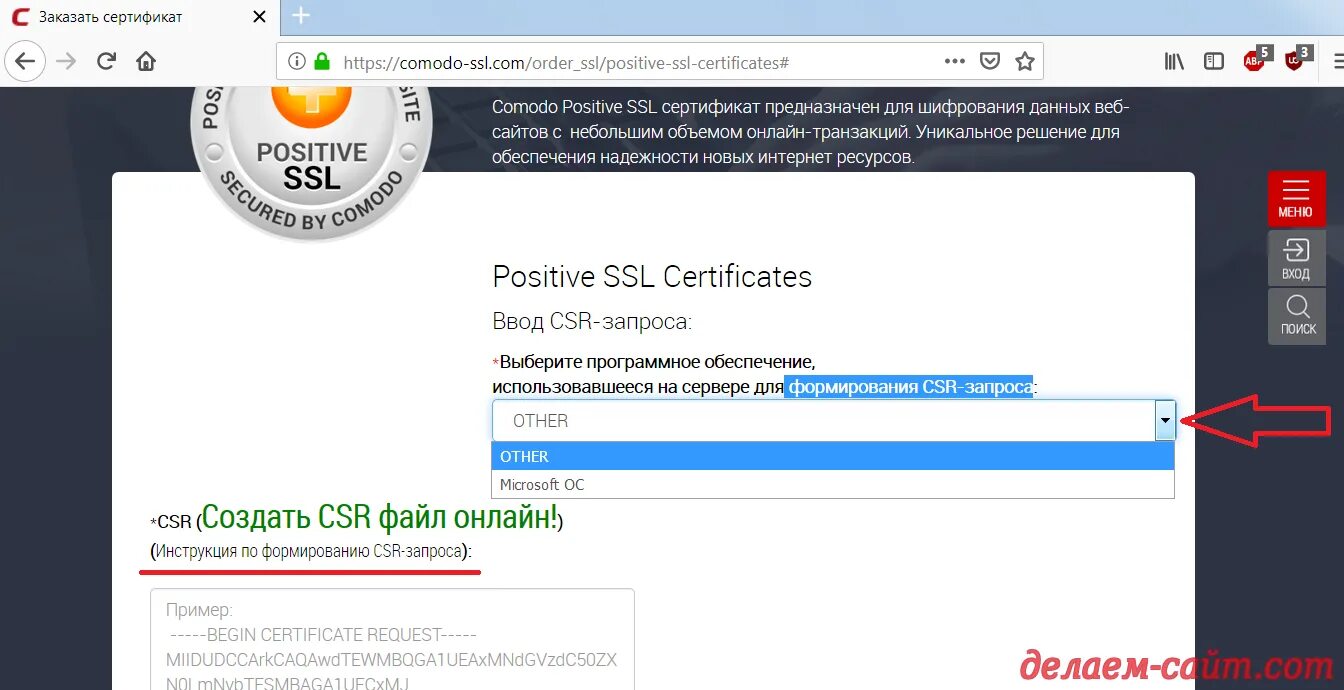Viewport: 1344px width, 690px height.
Task: Click the ВХОД login side button
Action: (x=1296, y=258)
